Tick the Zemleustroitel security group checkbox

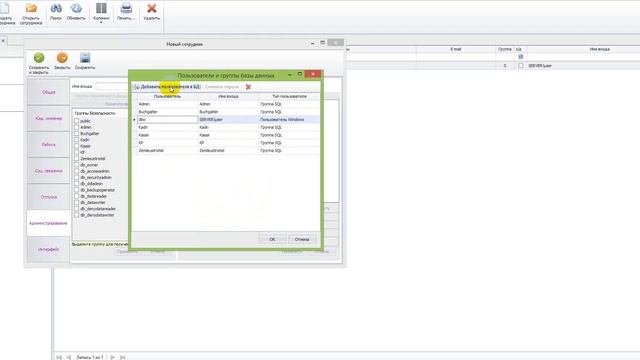tap(76, 158)
